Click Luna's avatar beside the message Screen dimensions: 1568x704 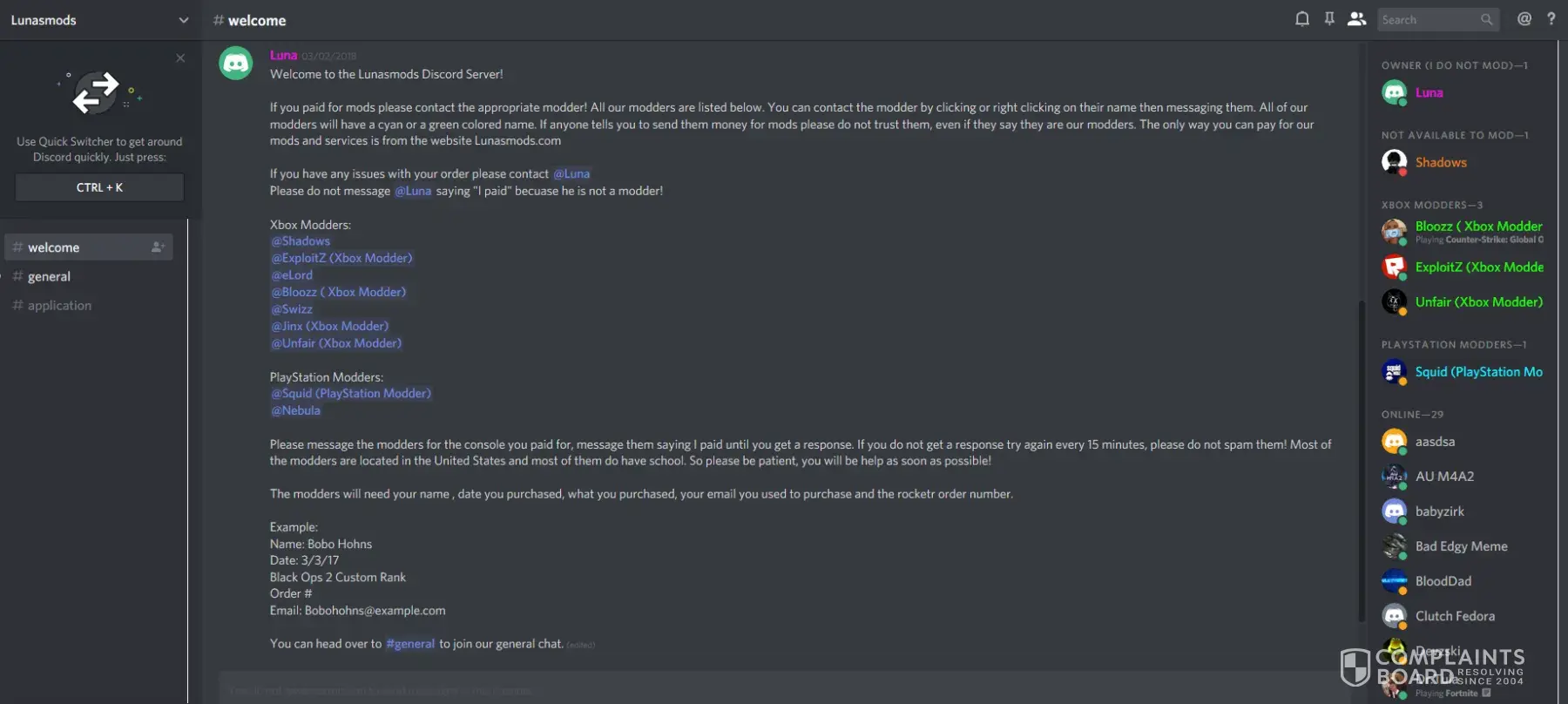click(236, 64)
